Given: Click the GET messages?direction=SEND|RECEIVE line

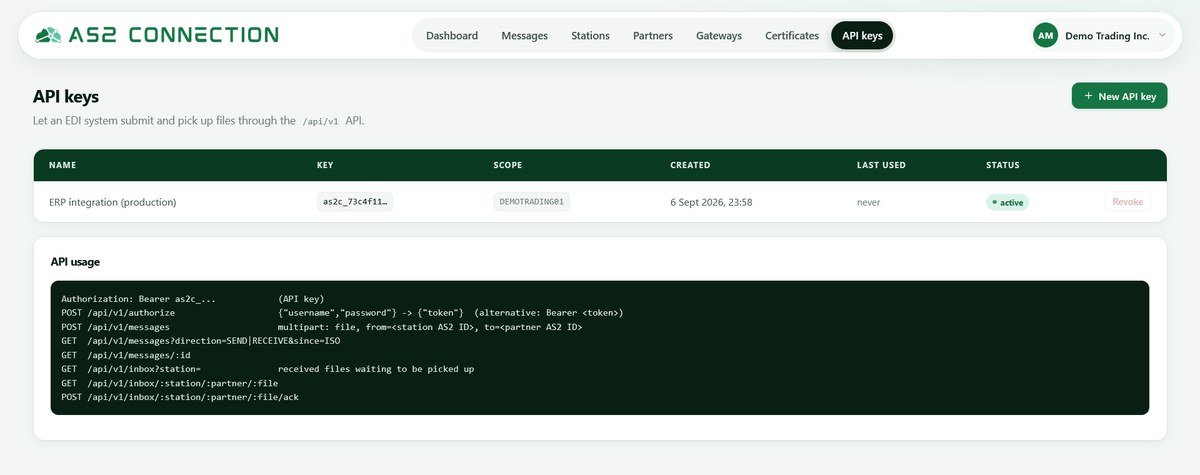Looking at the screenshot, I should (x=201, y=341).
